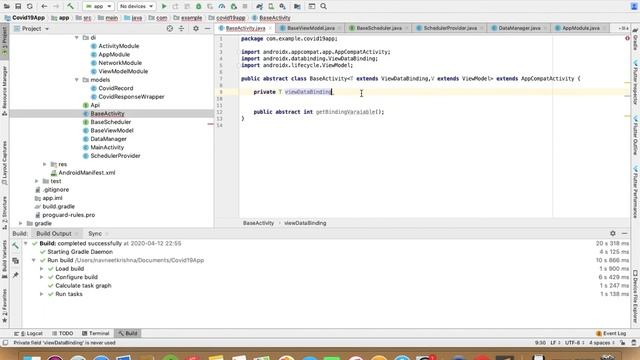Viewport: 640px width, 360px height.
Task: Click the Debug app bug icon
Action: [199, 6]
